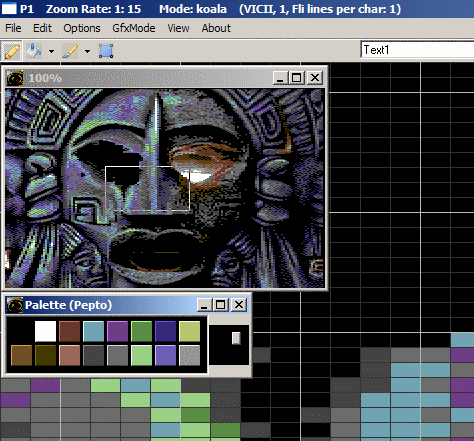Select the paint bucket fill tool

point(34,51)
